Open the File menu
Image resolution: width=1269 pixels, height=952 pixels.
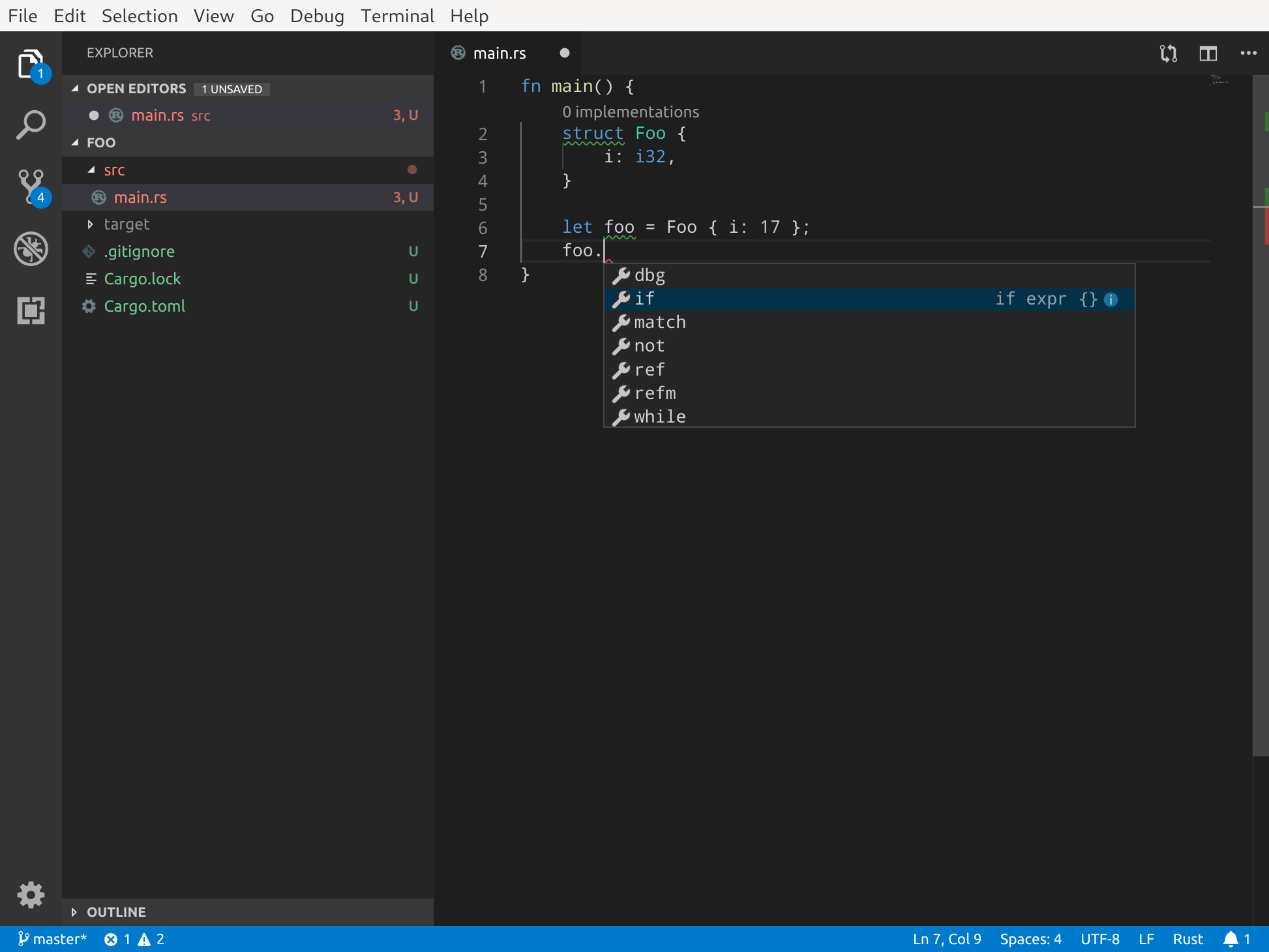(23, 16)
